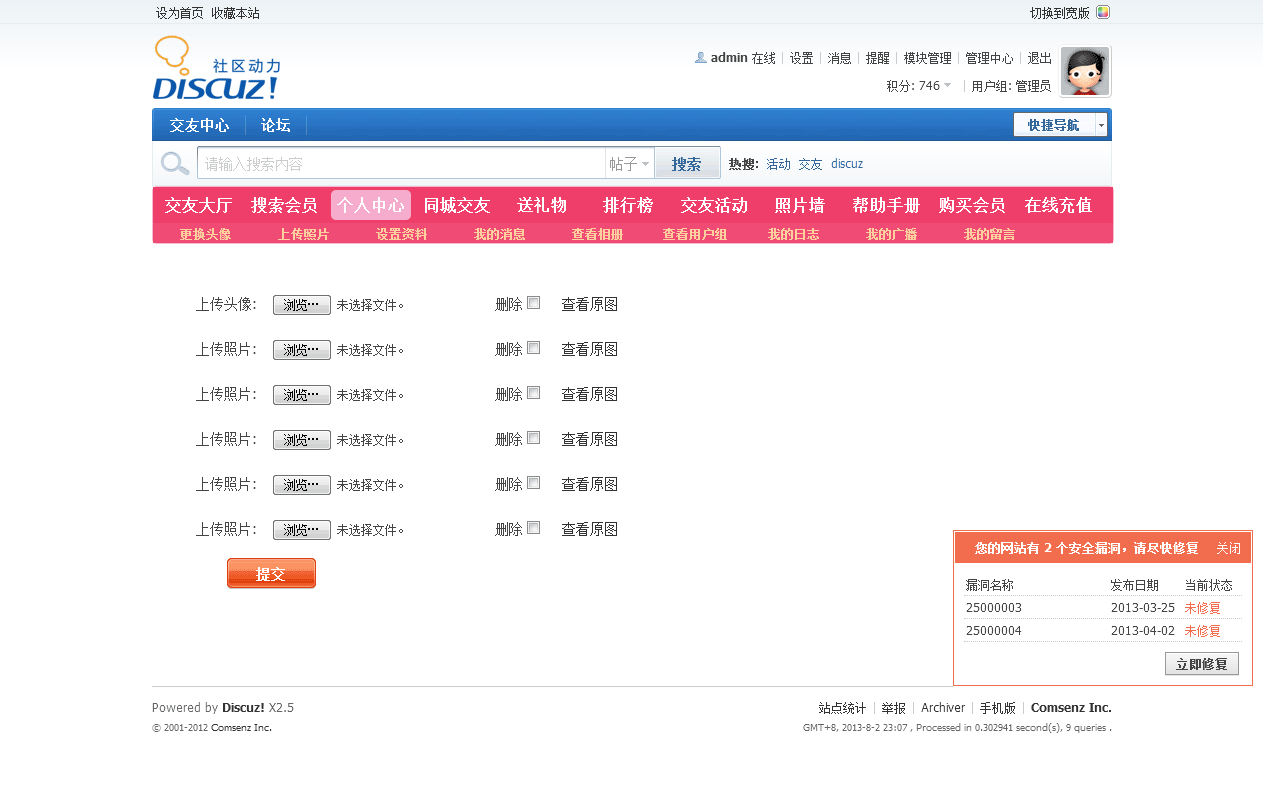Open the admin avatar thumbnail
Screen dimensions: 1280x786
[1085, 71]
